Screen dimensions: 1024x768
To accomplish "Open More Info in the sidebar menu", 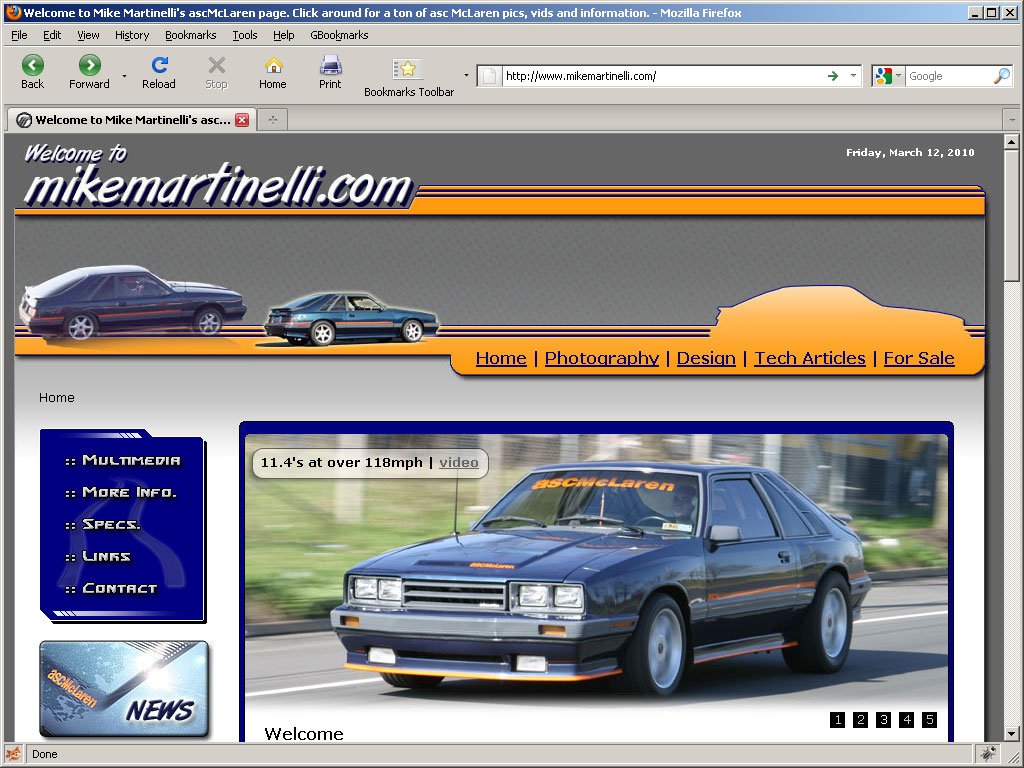I will coord(121,492).
